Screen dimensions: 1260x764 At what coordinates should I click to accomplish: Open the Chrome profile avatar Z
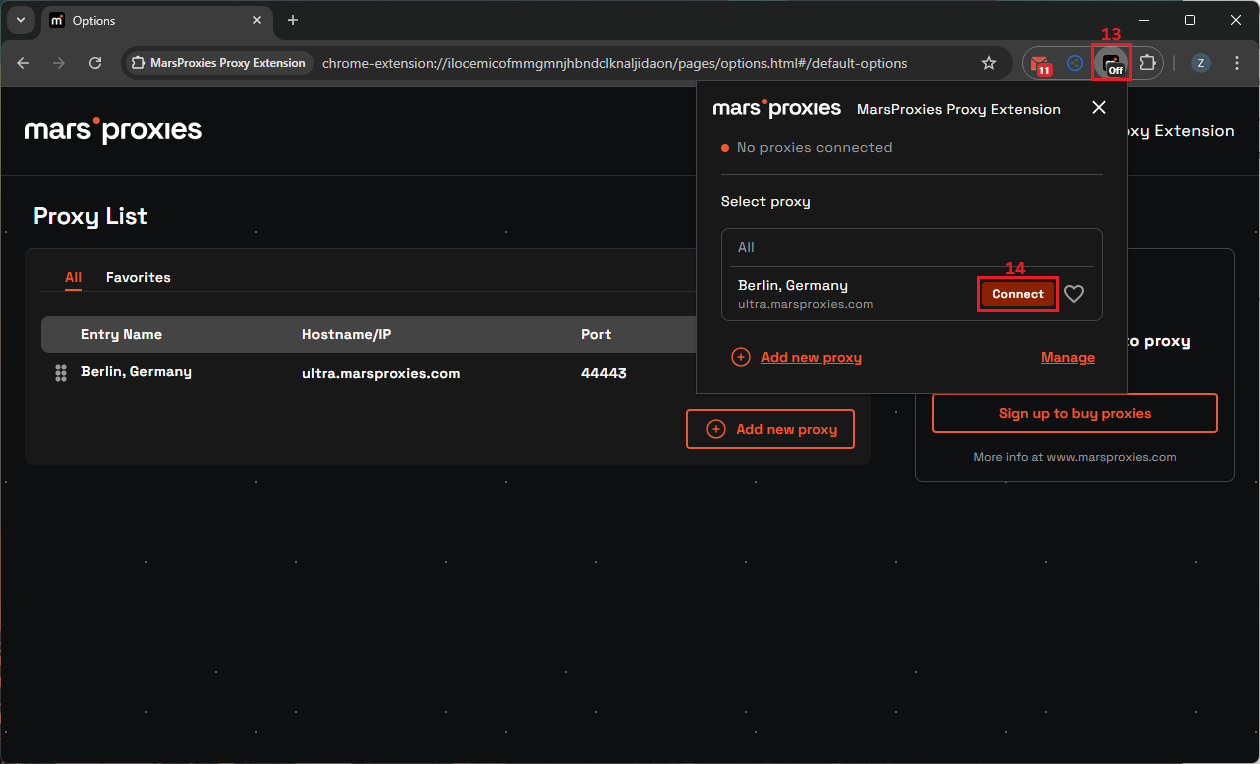click(x=1201, y=63)
